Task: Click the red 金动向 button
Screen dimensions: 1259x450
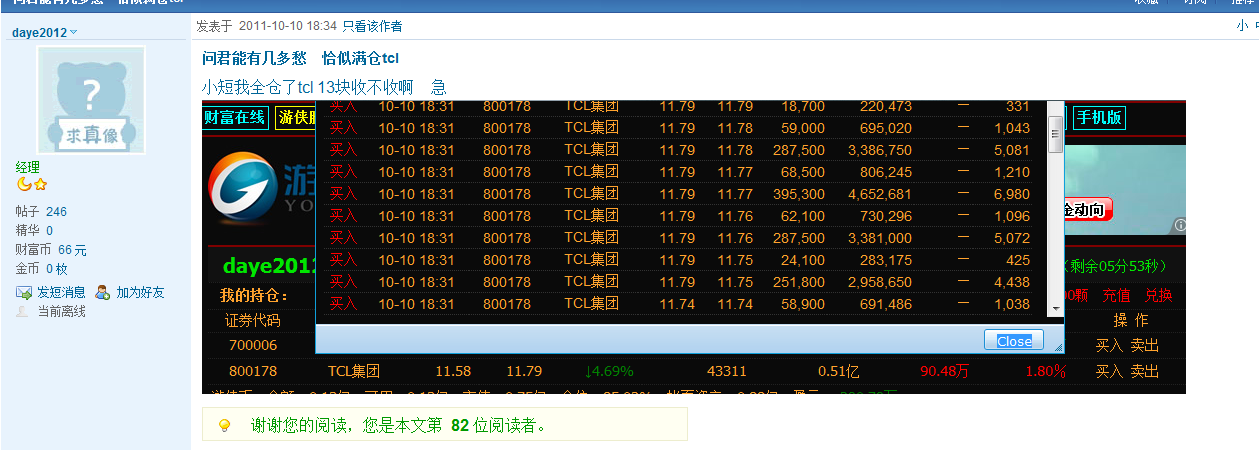Action: coord(1087,210)
